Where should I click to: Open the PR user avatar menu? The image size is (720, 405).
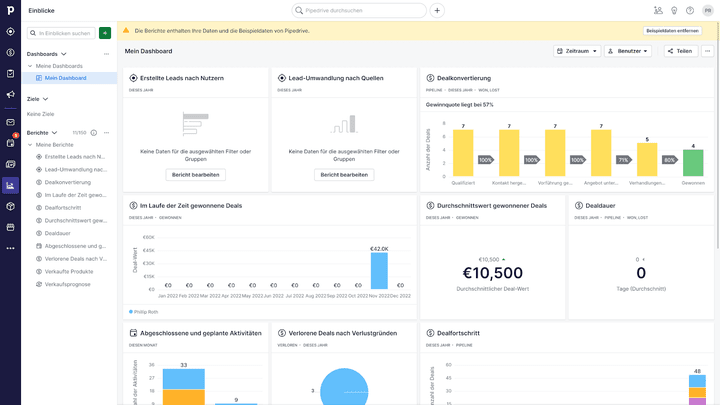[x=707, y=11]
